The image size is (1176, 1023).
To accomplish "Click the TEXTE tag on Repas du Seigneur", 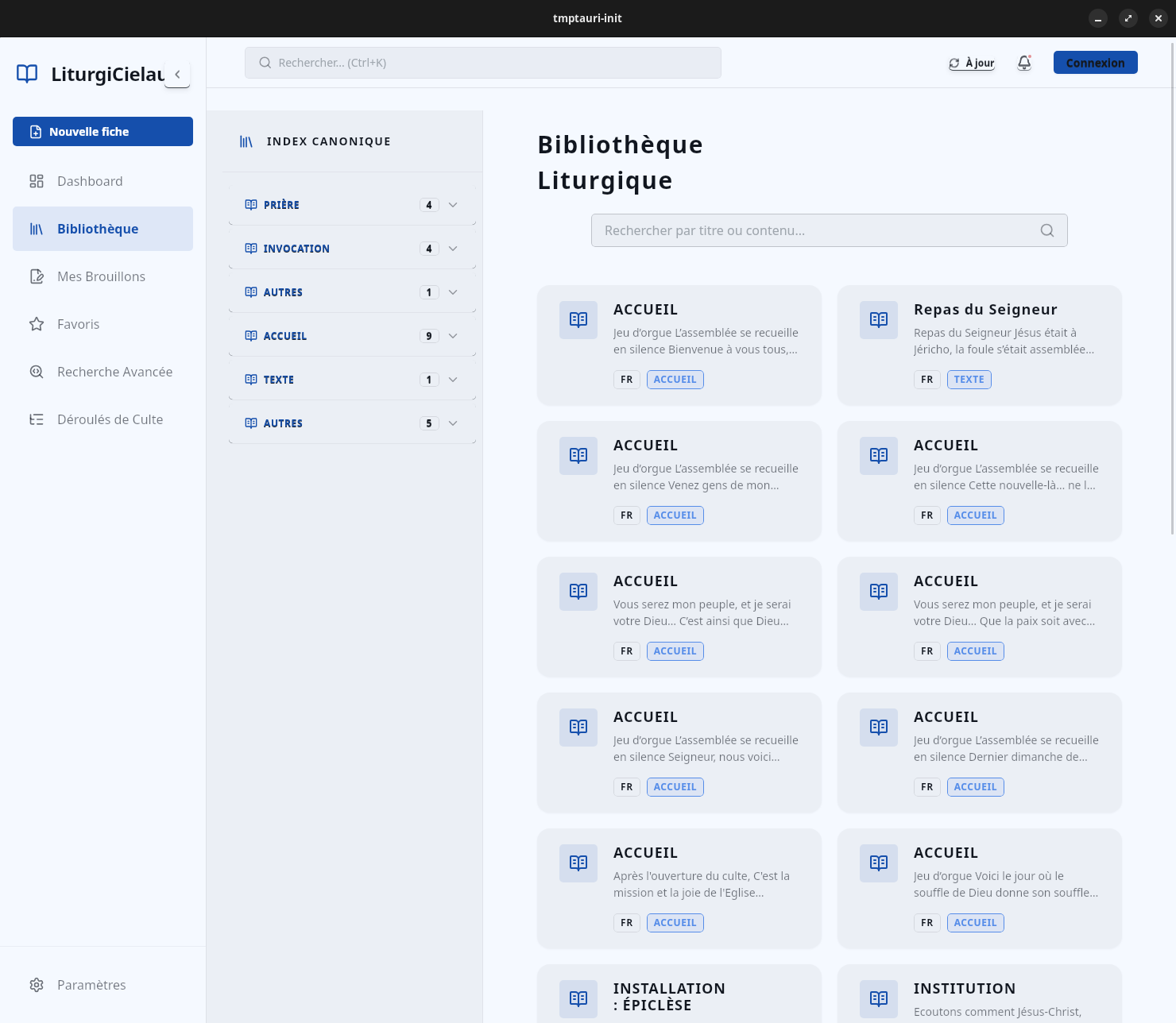I will [x=969, y=380].
